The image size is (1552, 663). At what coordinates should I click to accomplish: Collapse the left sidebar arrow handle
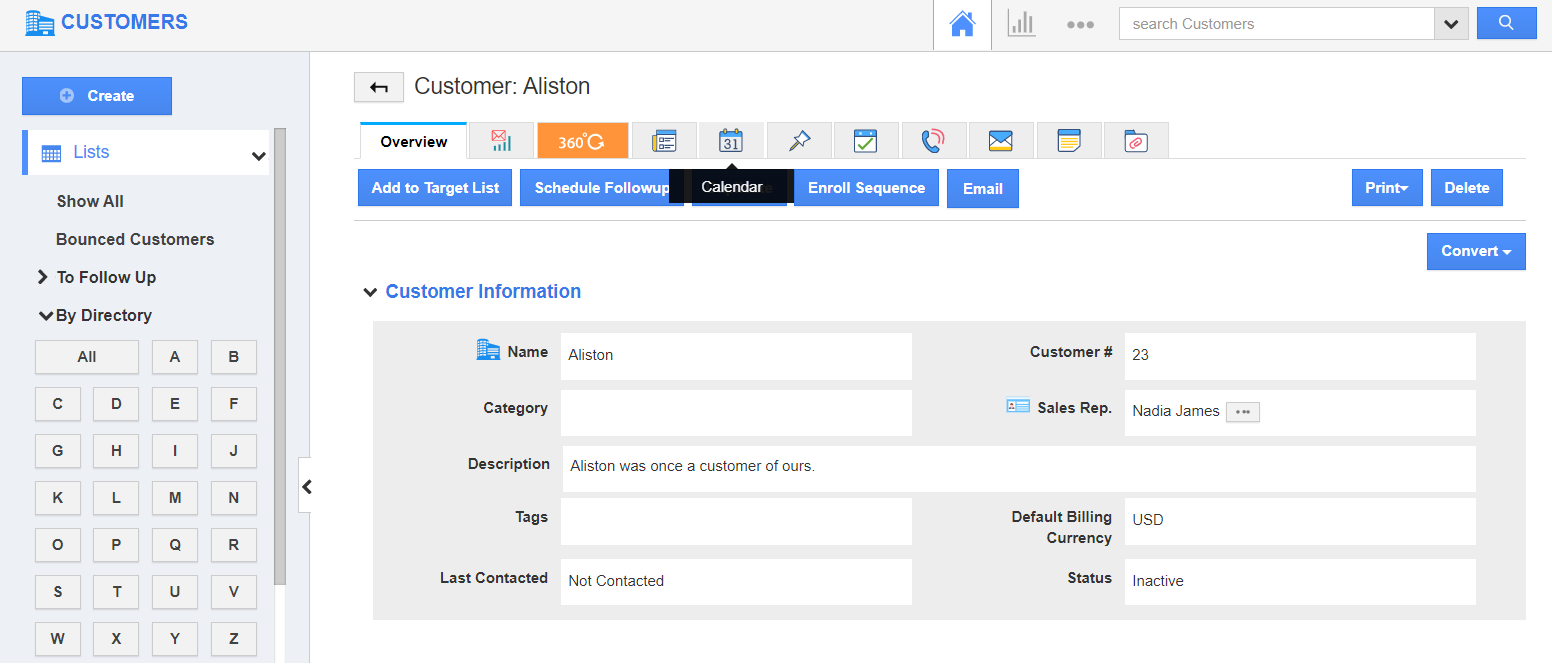tap(306, 487)
